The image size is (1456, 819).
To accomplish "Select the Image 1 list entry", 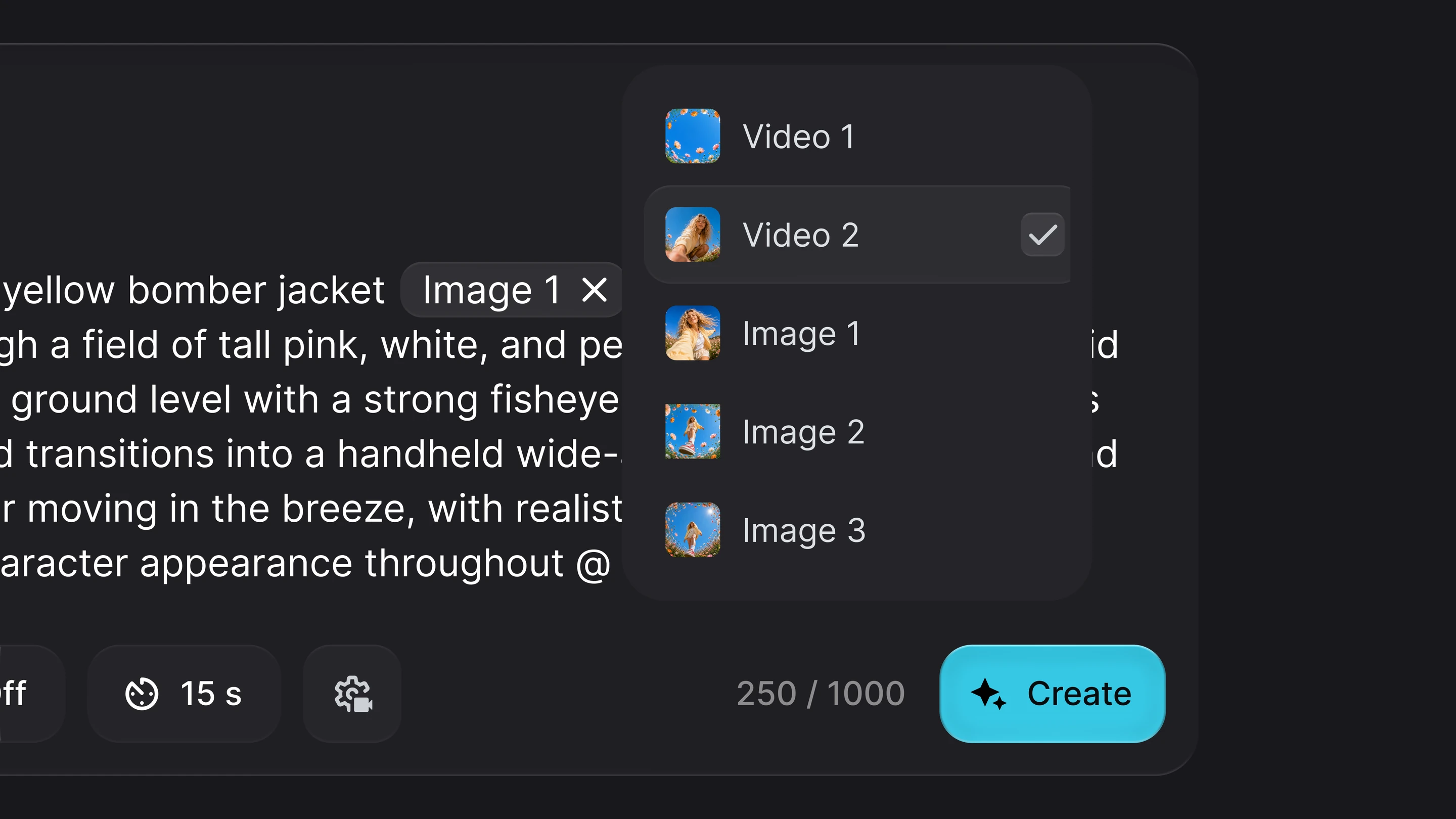I will click(x=856, y=333).
